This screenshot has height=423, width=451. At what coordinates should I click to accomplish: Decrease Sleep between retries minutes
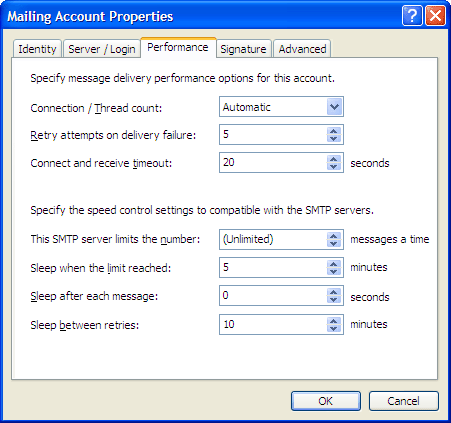[x=334, y=328]
